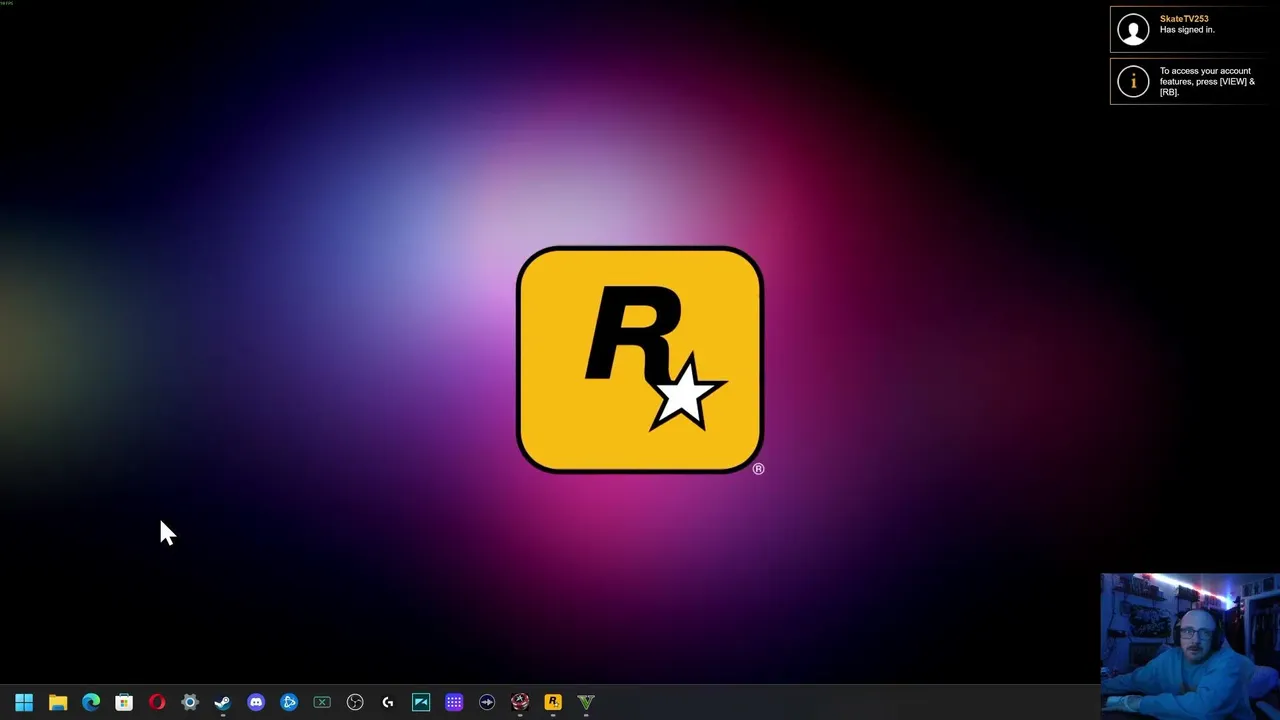Open the teal square taskbar app icon
1280x720 pixels.
(x=421, y=702)
